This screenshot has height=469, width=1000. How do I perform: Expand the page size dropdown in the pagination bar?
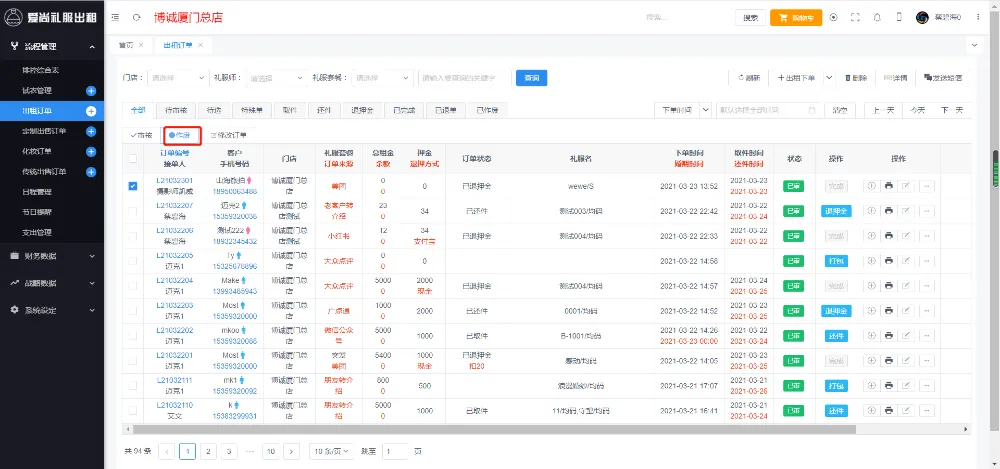click(x=331, y=451)
